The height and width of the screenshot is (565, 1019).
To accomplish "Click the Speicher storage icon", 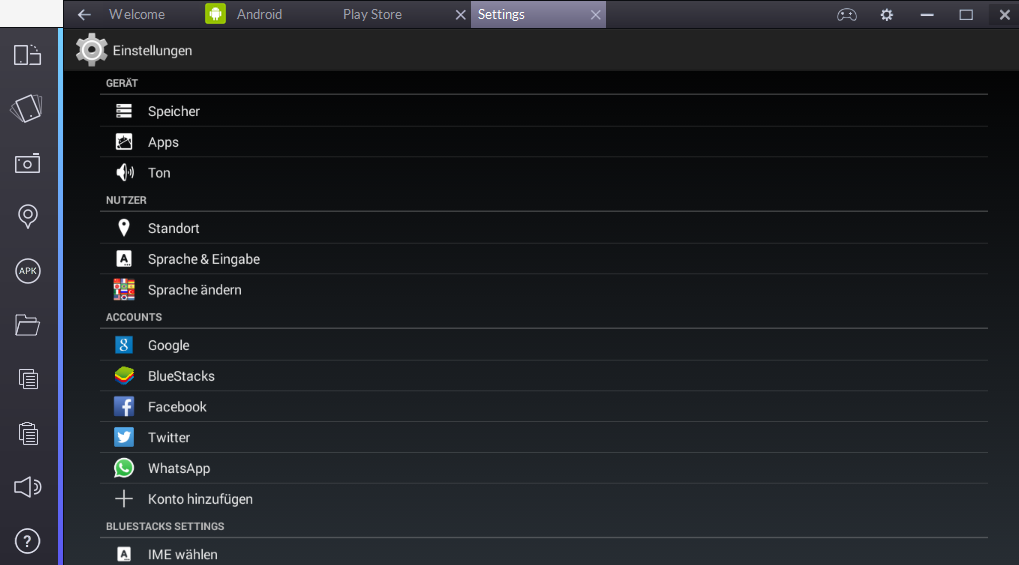I will [x=123, y=111].
